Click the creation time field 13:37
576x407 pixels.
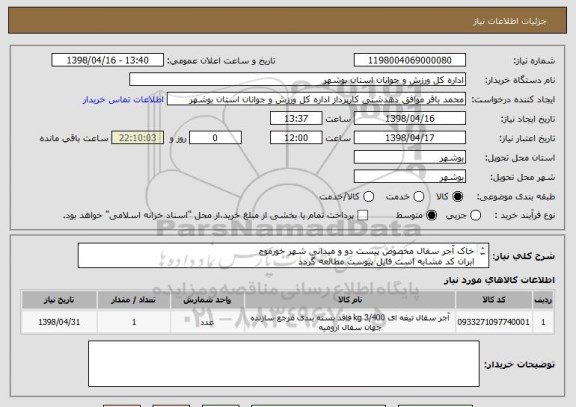pos(296,119)
